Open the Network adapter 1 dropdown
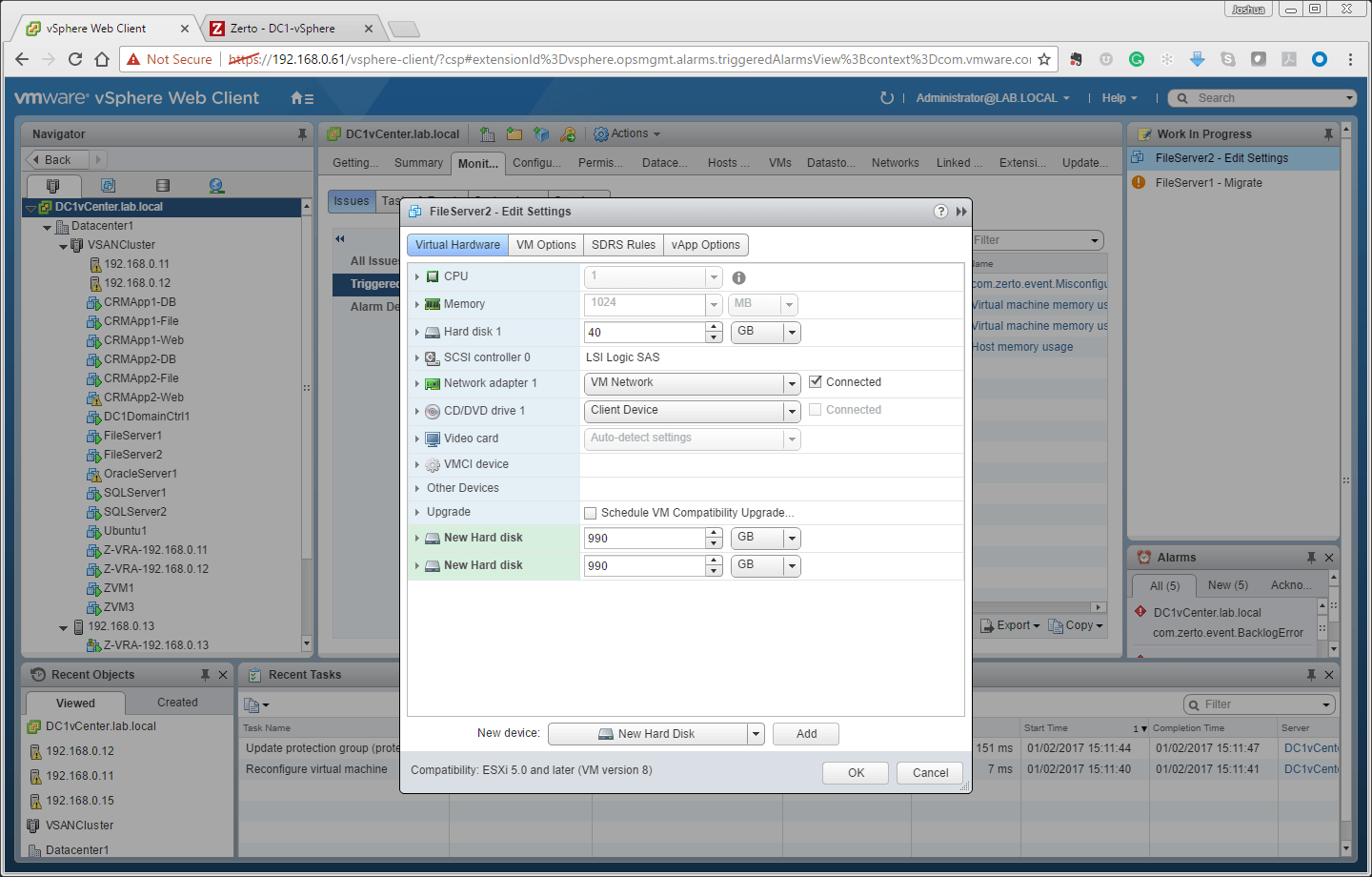The image size is (1372, 877). tap(792, 382)
